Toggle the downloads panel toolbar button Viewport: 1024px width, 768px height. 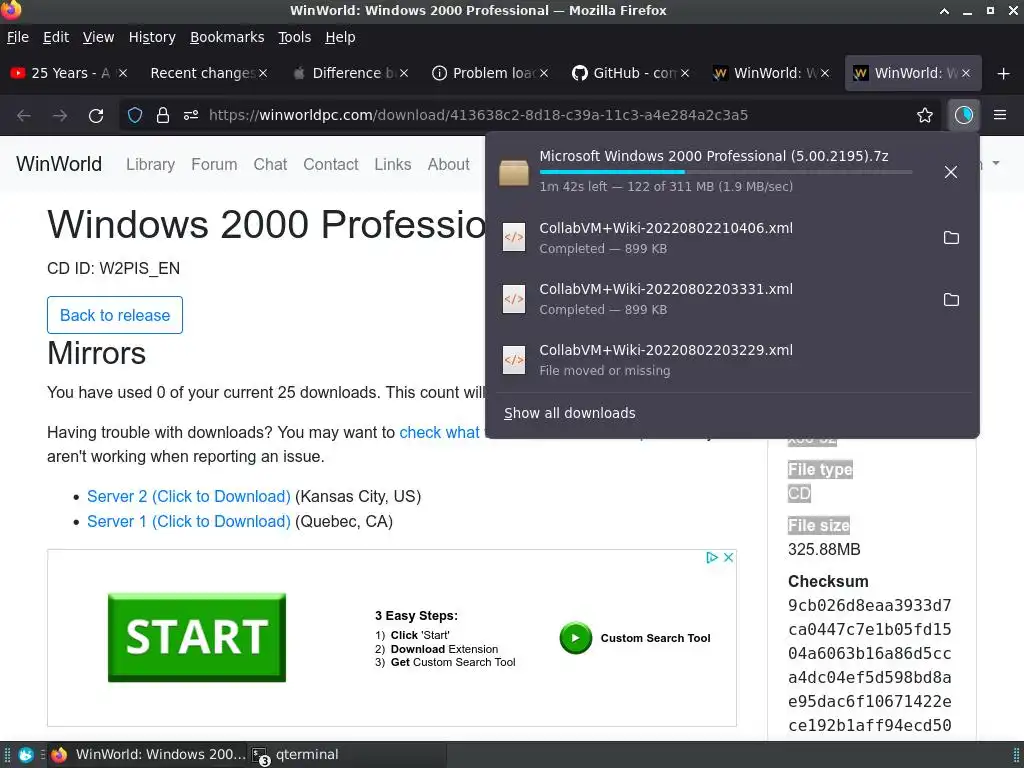coord(964,116)
